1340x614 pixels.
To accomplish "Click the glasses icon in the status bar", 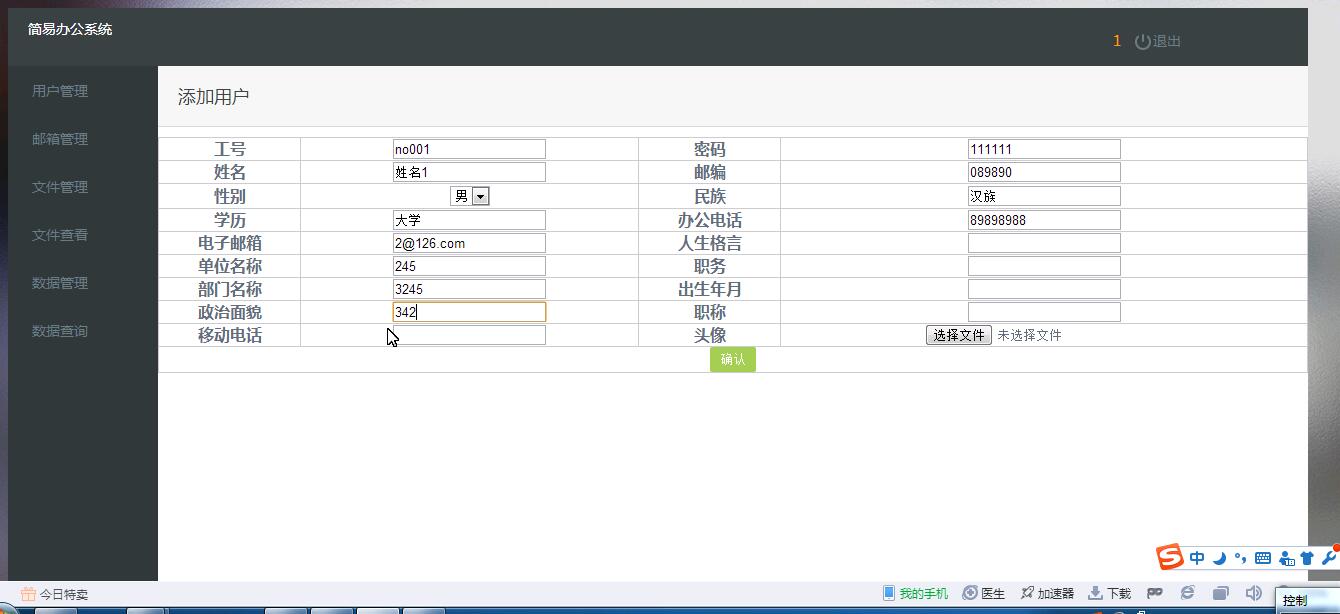I will pos(1154,593).
